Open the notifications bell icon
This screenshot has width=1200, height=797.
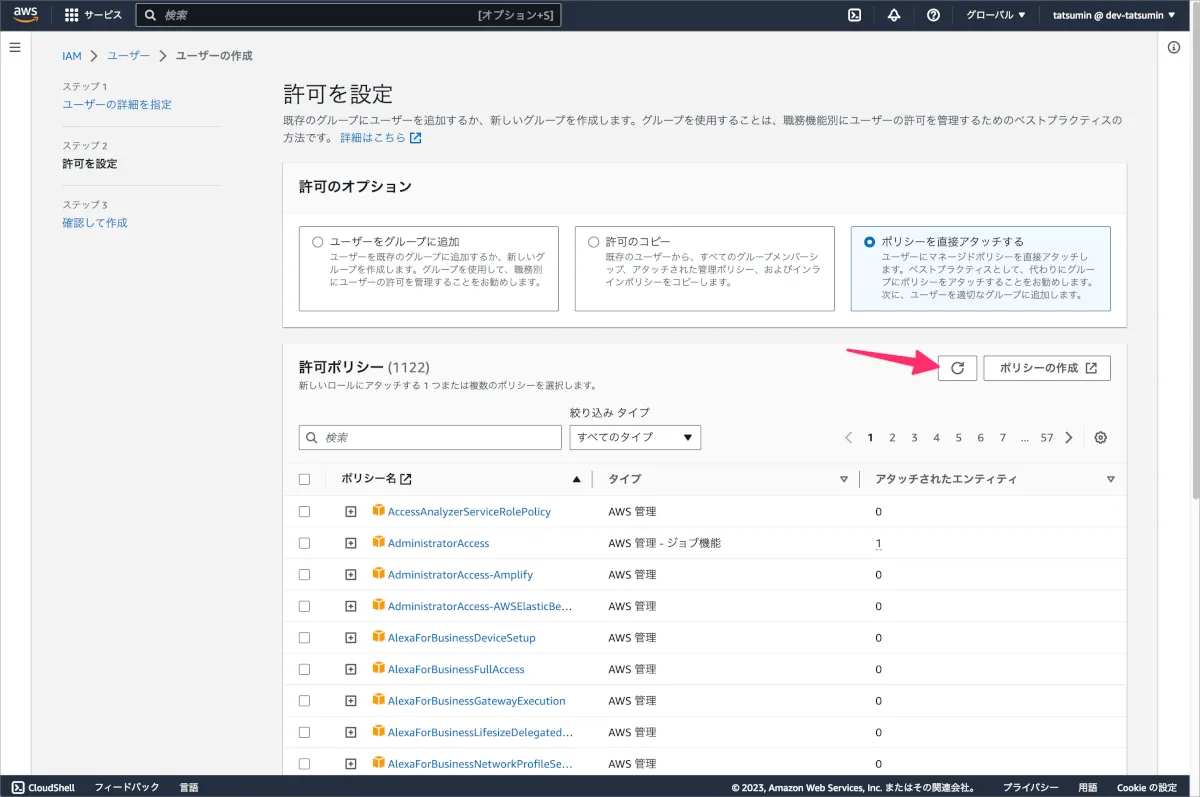[894, 15]
